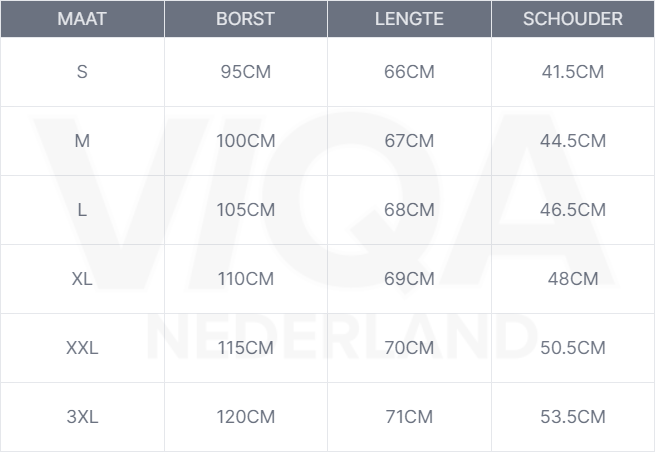Click the 110CM chest measurement
This screenshot has height=452, width=655.
tap(245, 279)
